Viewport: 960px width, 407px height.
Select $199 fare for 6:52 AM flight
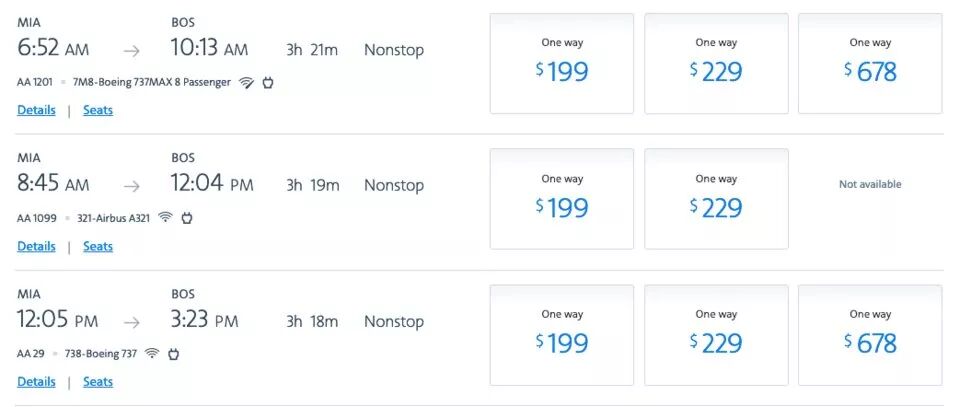pos(562,63)
